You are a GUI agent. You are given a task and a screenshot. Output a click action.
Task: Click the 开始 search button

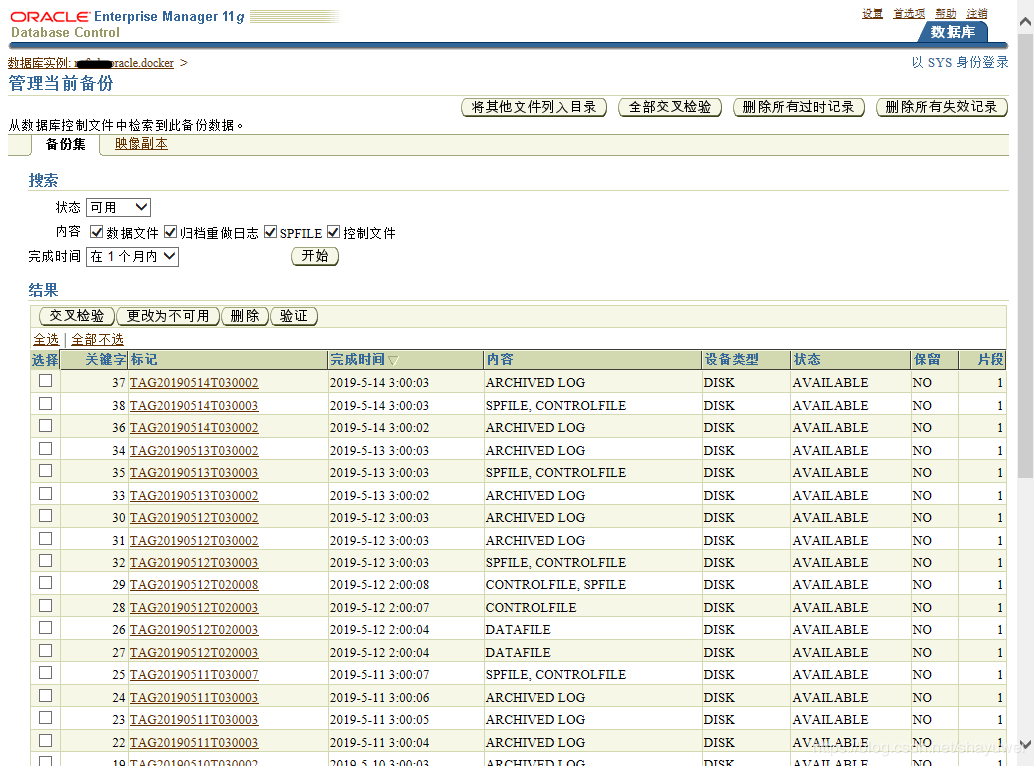(315, 256)
